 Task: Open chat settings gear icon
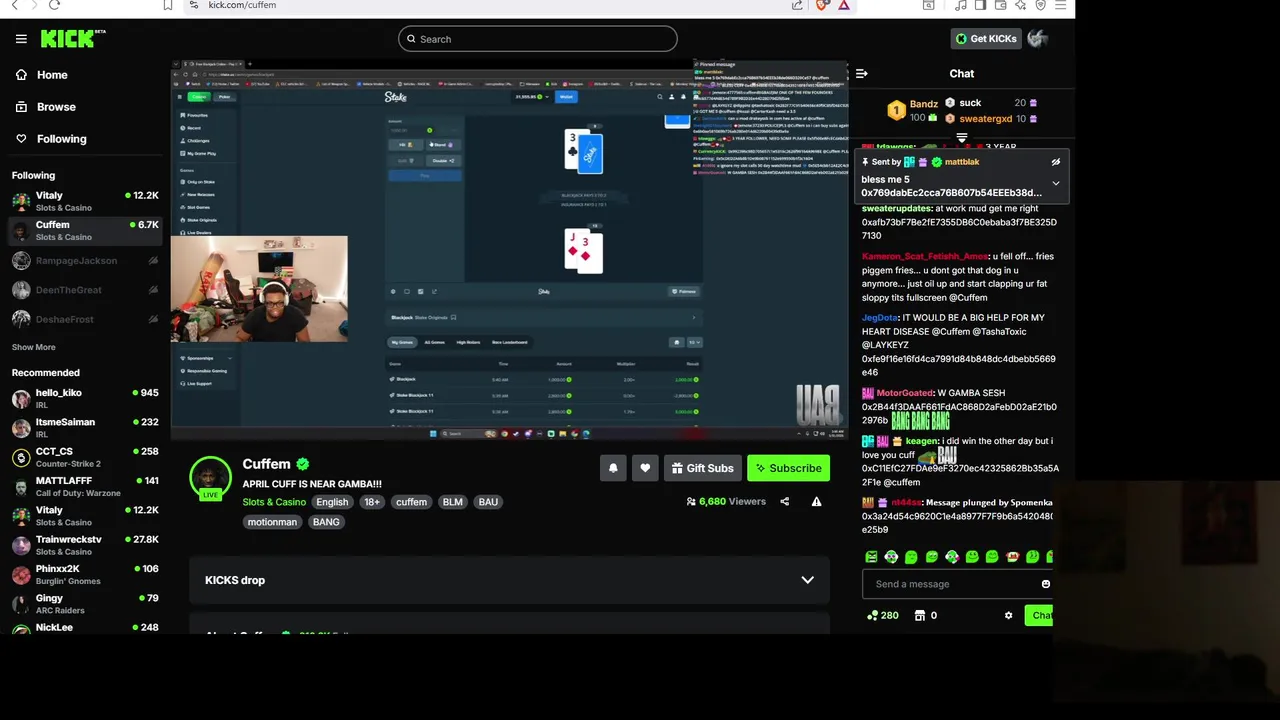tap(1008, 616)
